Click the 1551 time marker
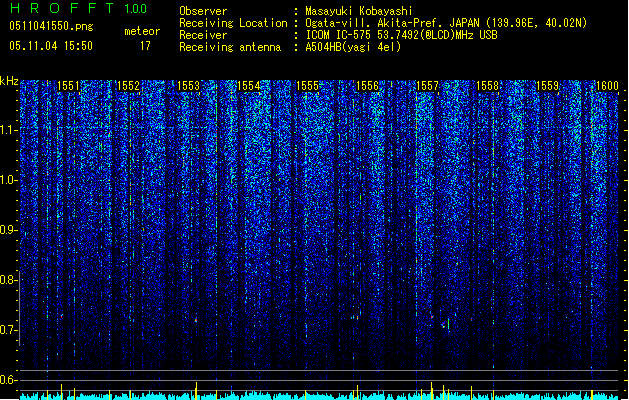Screen dimensions: 629x400 click(x=69, y=86)
